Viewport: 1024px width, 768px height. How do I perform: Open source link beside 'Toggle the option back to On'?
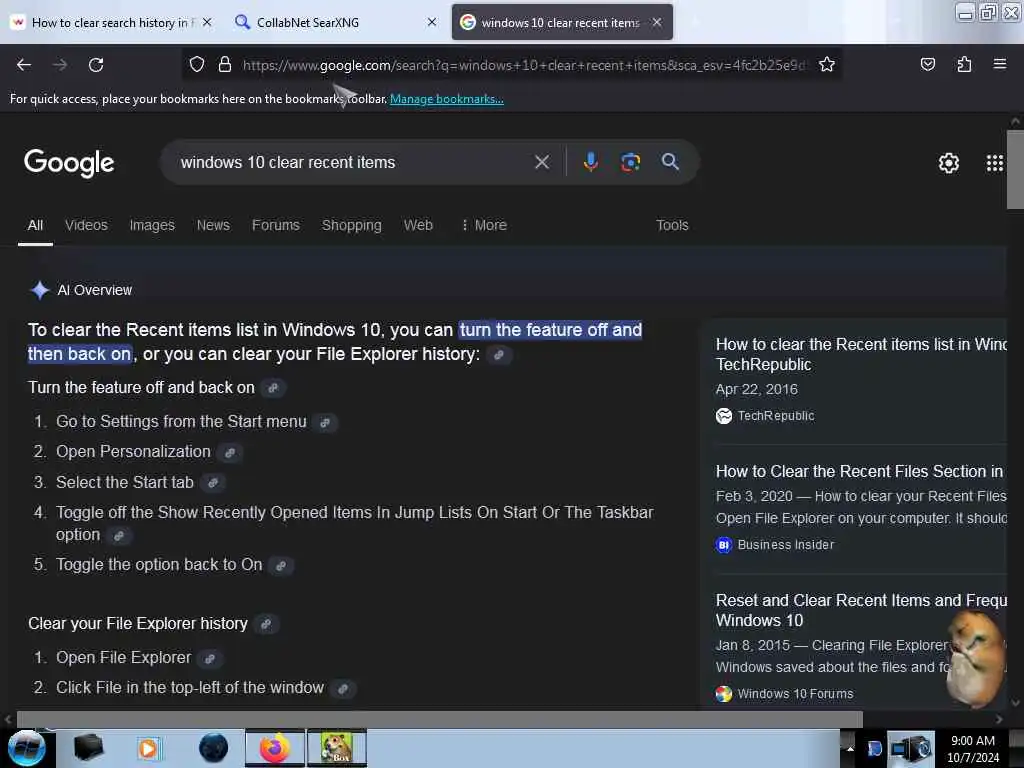tap(281, 566)
